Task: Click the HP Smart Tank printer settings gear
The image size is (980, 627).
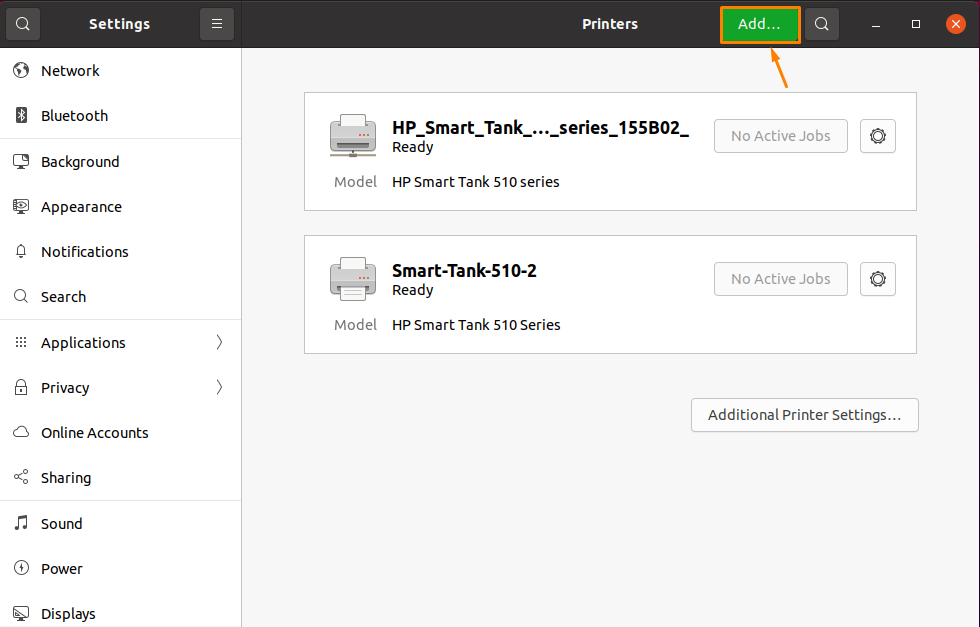Action: [877, 136]
